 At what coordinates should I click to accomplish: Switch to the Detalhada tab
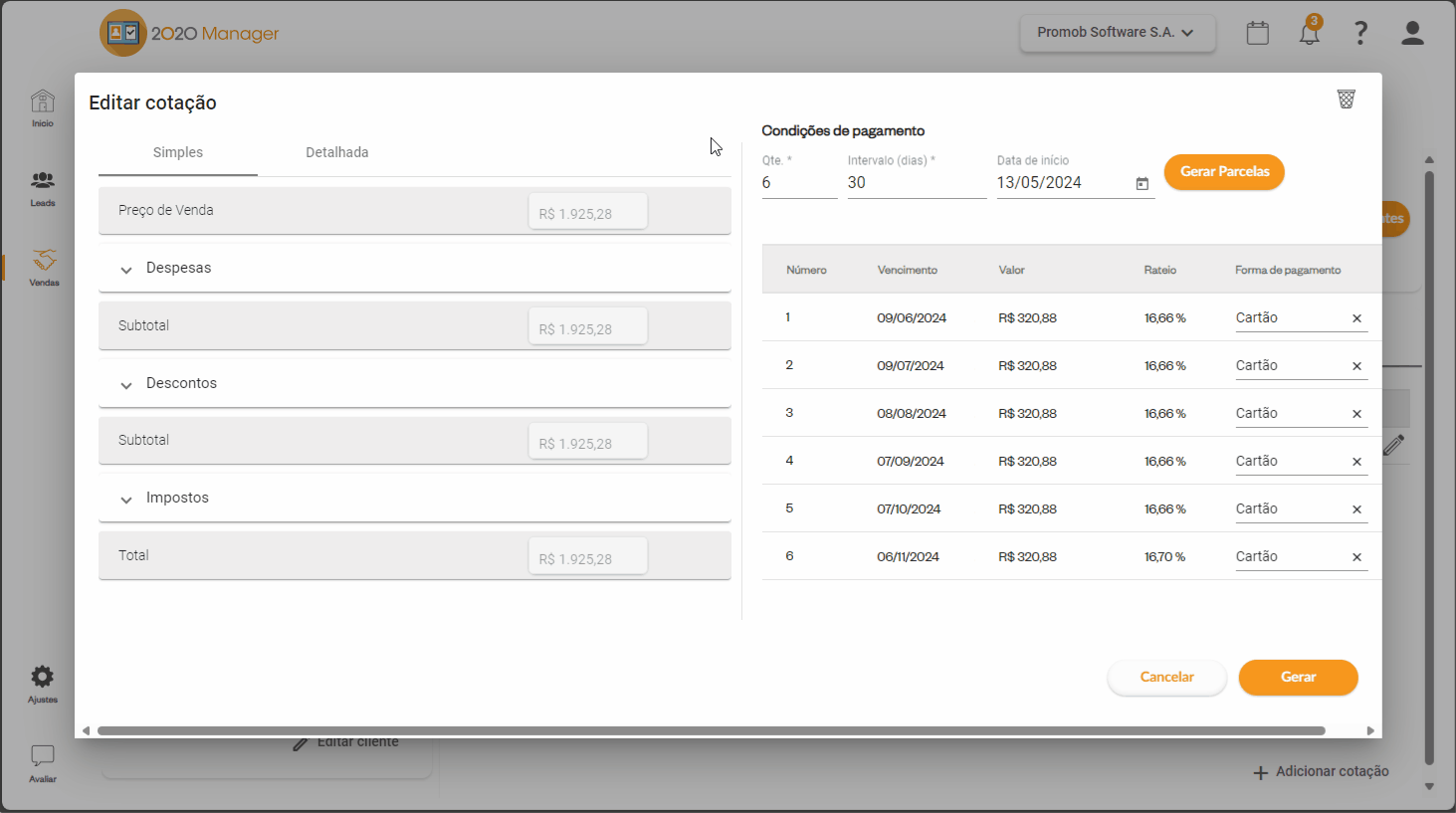pyautogui.click(x=337, y=152)
